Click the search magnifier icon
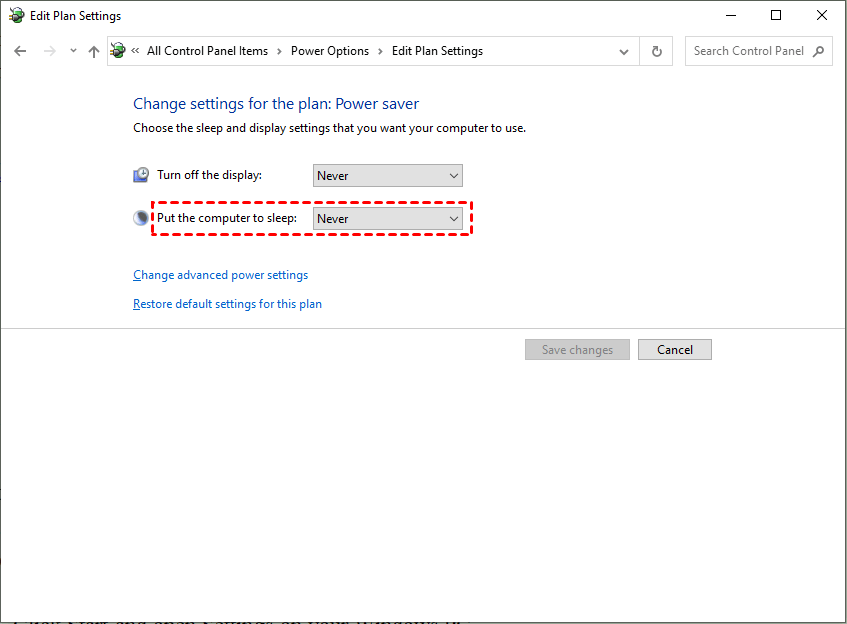The image size is (847, 624). (x=819, y=51)
